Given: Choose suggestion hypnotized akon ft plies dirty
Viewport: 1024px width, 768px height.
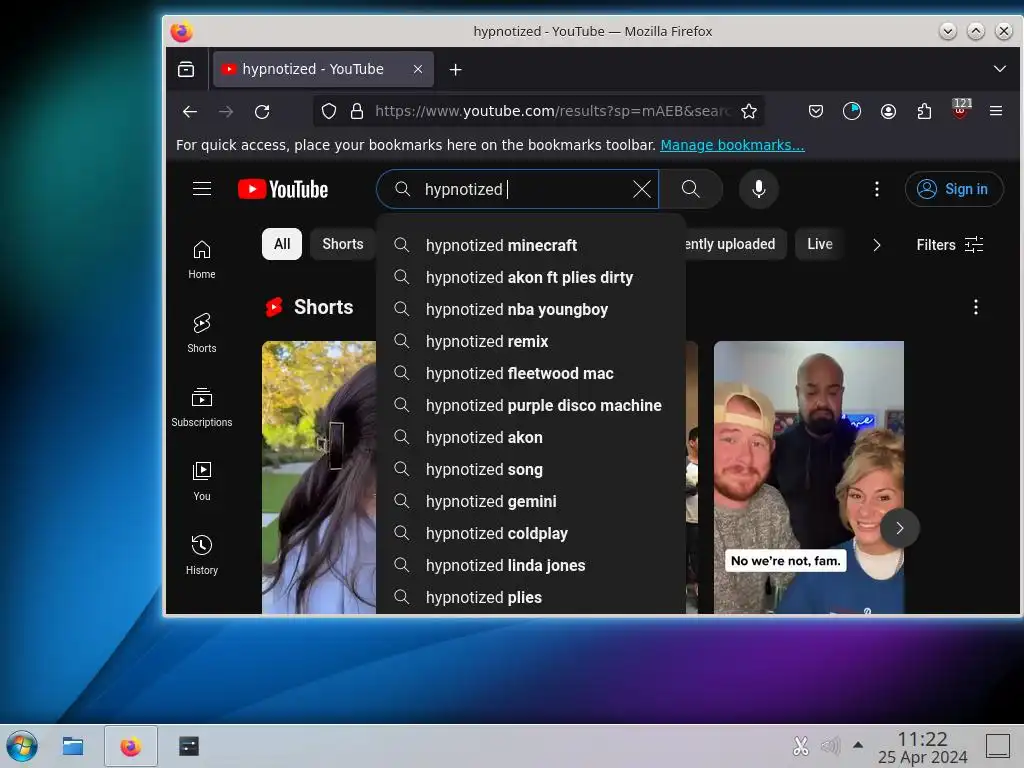Looking at the screenshot, I should [531, 278].
